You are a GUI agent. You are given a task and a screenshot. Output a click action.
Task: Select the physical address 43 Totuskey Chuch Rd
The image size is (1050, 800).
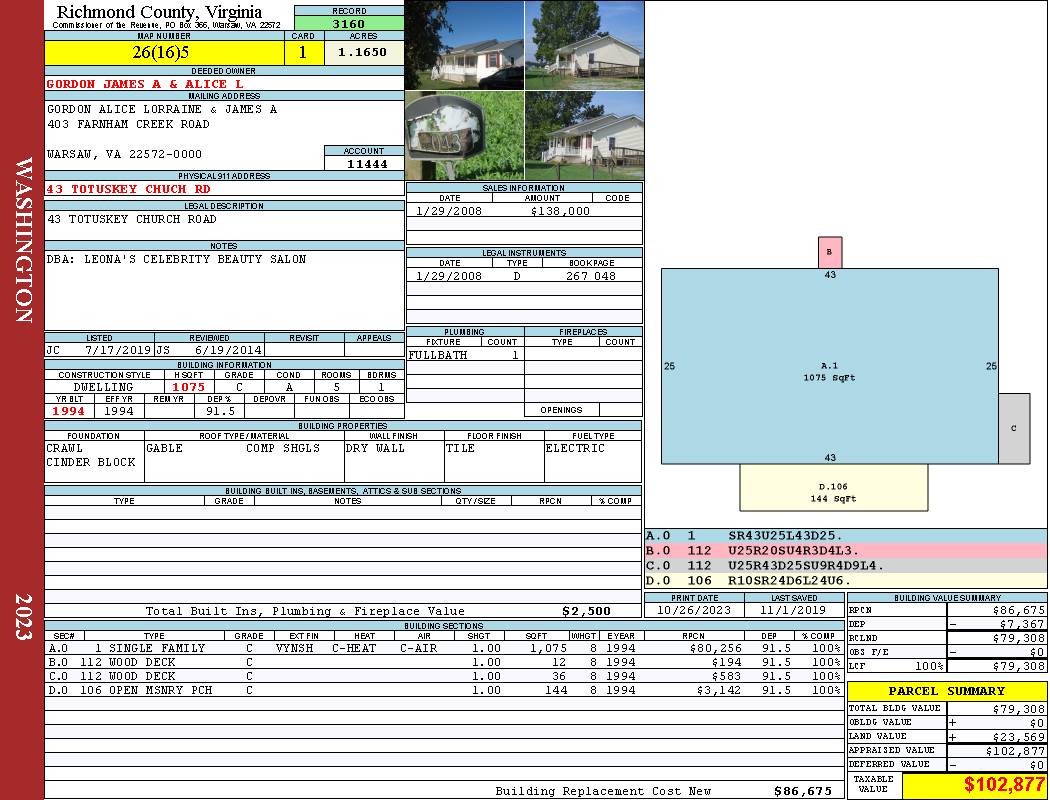point(129,189)
